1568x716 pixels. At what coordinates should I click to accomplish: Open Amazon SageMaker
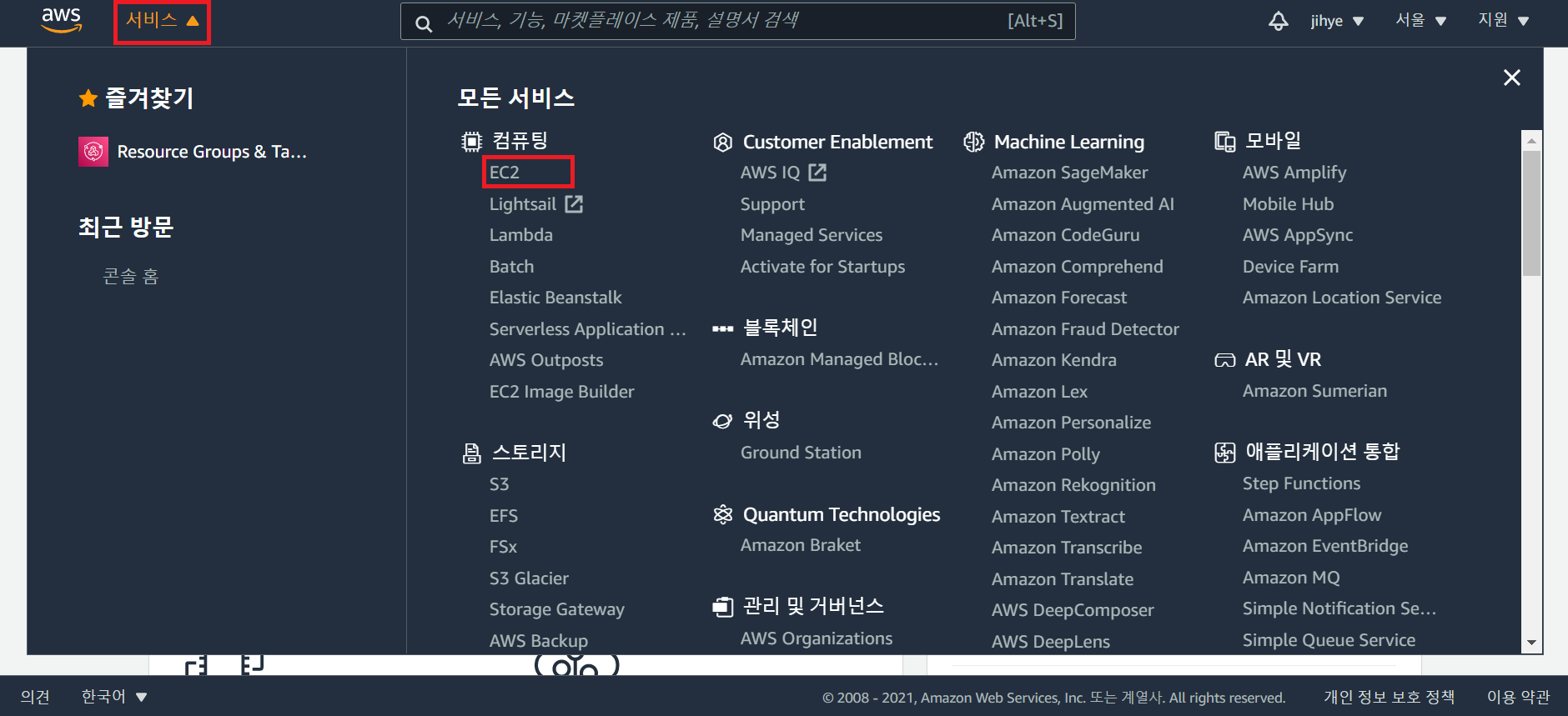point(1070,173)
